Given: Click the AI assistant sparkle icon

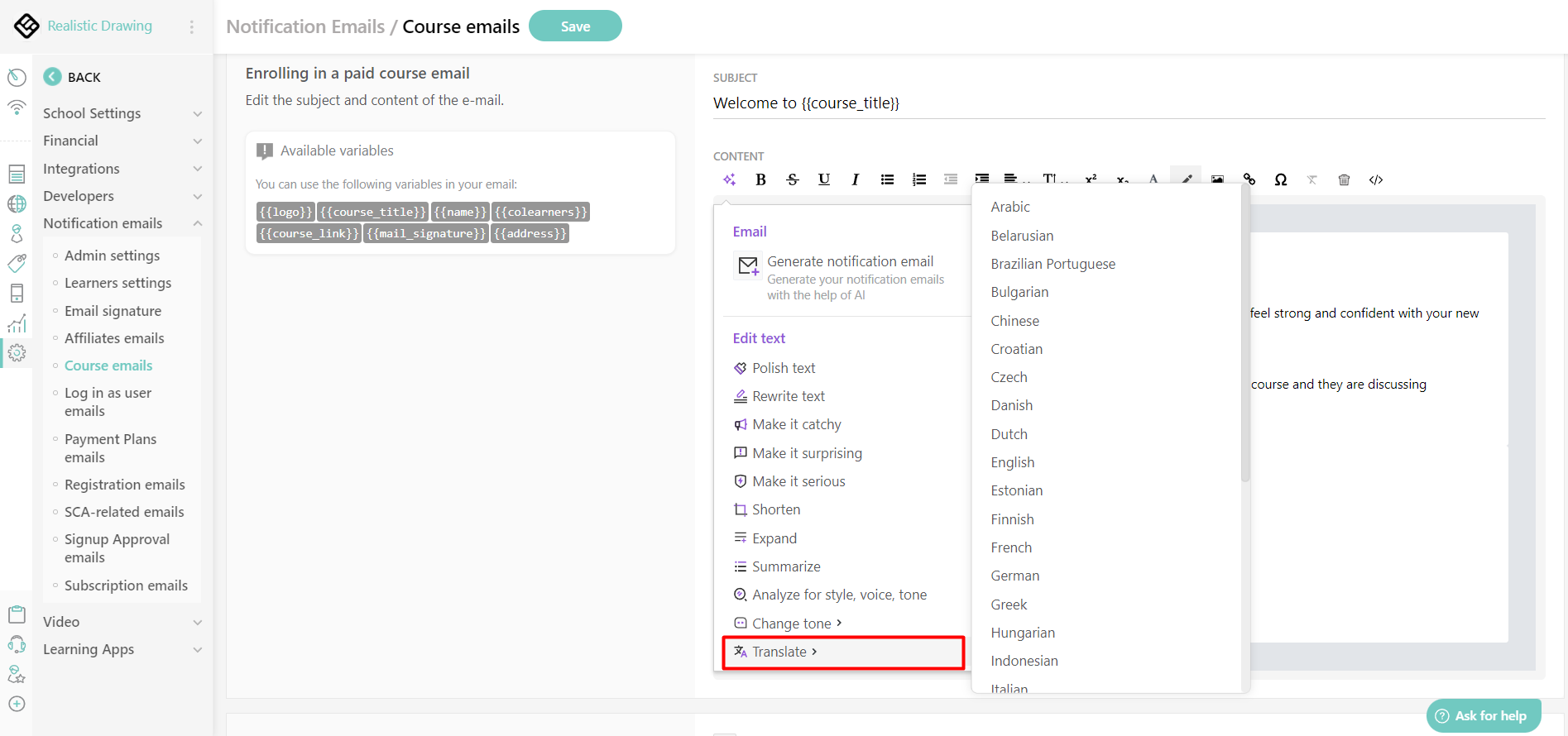Looking at the screenshot, I should tap(729, 179).
